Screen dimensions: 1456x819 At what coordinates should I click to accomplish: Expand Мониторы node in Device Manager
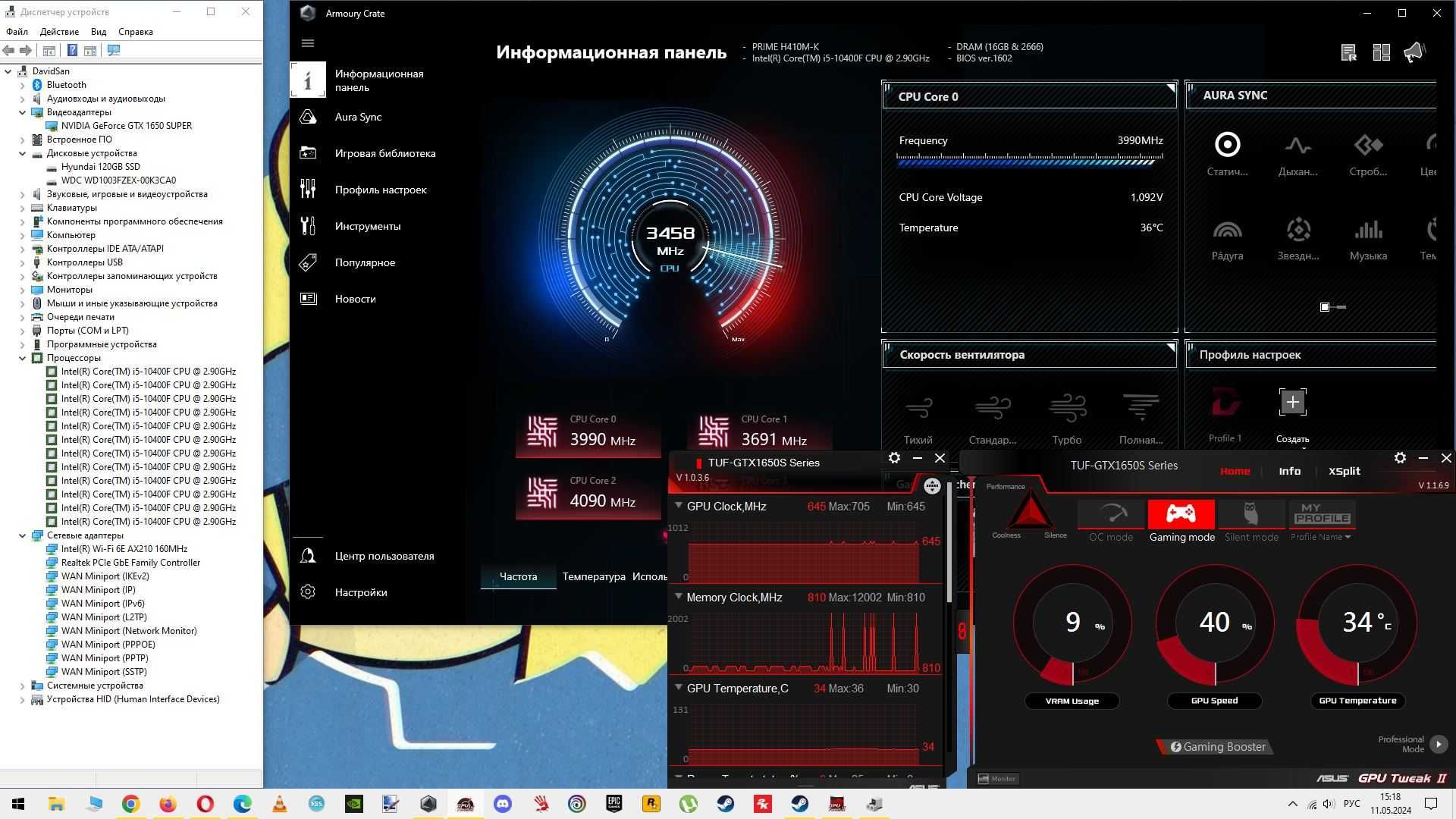point(23,290)
